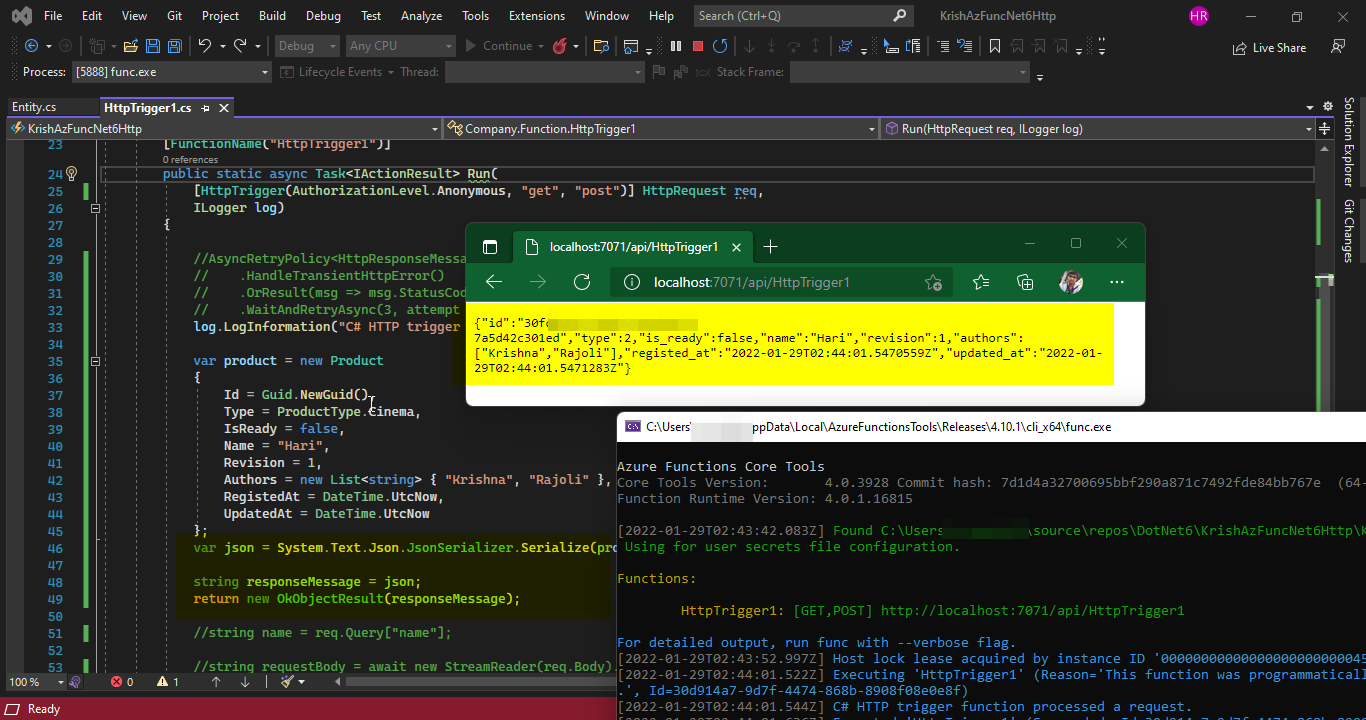This screenshot has height=720, width=1366.
Task: Open browser Favorites star-list icon
Action: tap(981, 282)
